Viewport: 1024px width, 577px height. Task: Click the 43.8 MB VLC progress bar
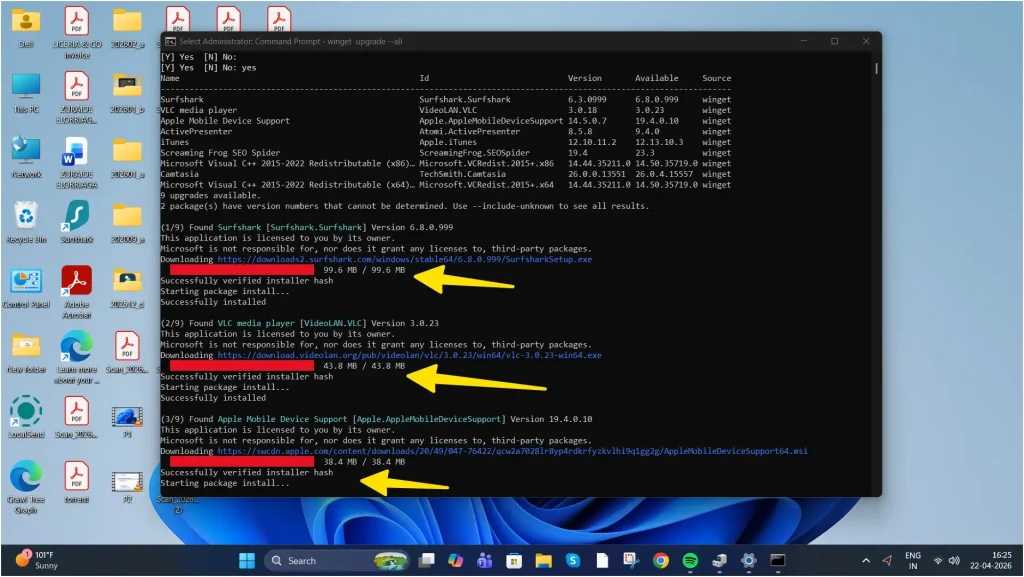click(242, 366)
